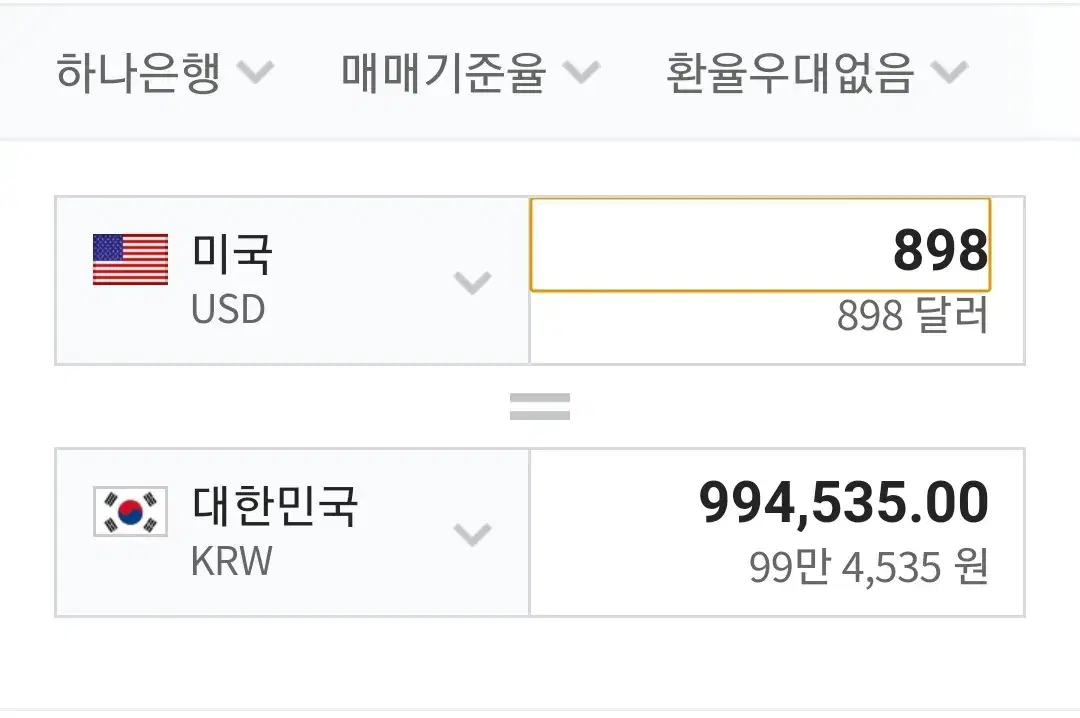Click the 898 달러 caption text
Viewport: 1080px width, 718px height.
click(x=912, y=317)
